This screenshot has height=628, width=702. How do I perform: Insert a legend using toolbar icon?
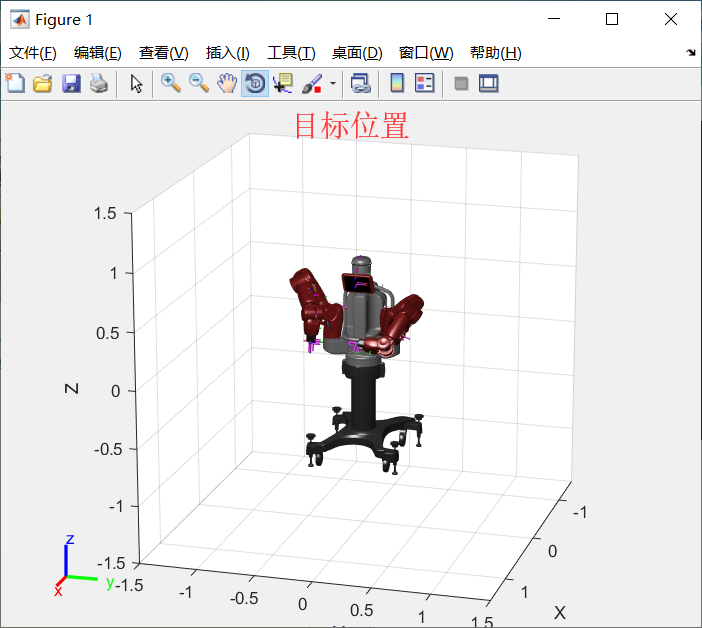click(424, 83)
